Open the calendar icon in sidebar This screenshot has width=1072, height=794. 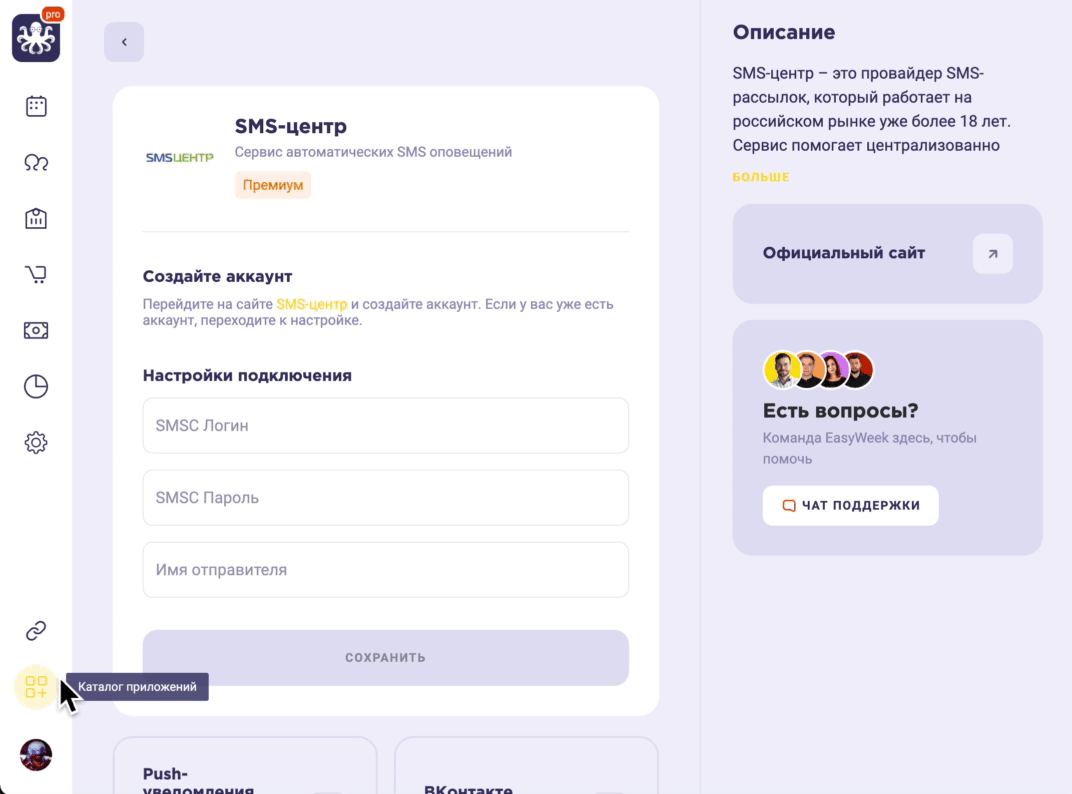(x=36, y=106)
